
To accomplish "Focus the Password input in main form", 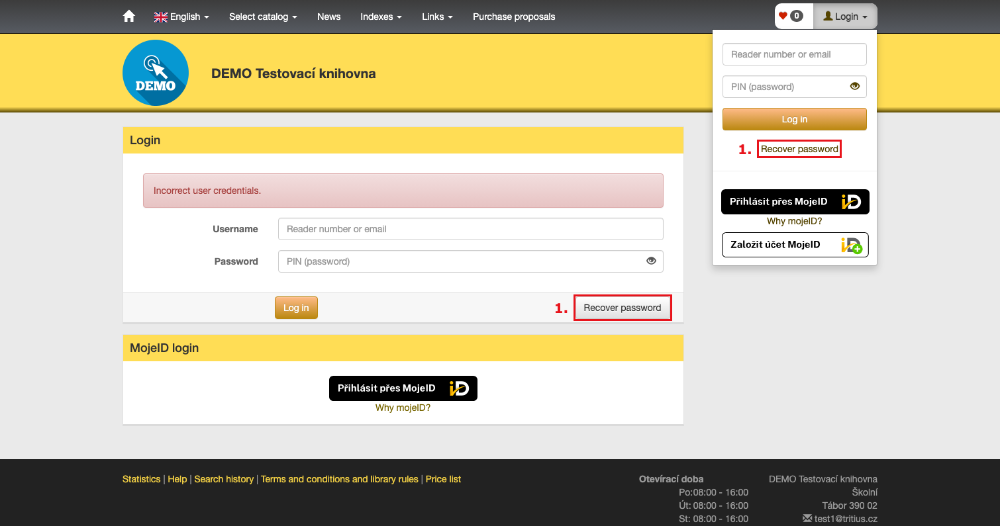I will point(471,261).
